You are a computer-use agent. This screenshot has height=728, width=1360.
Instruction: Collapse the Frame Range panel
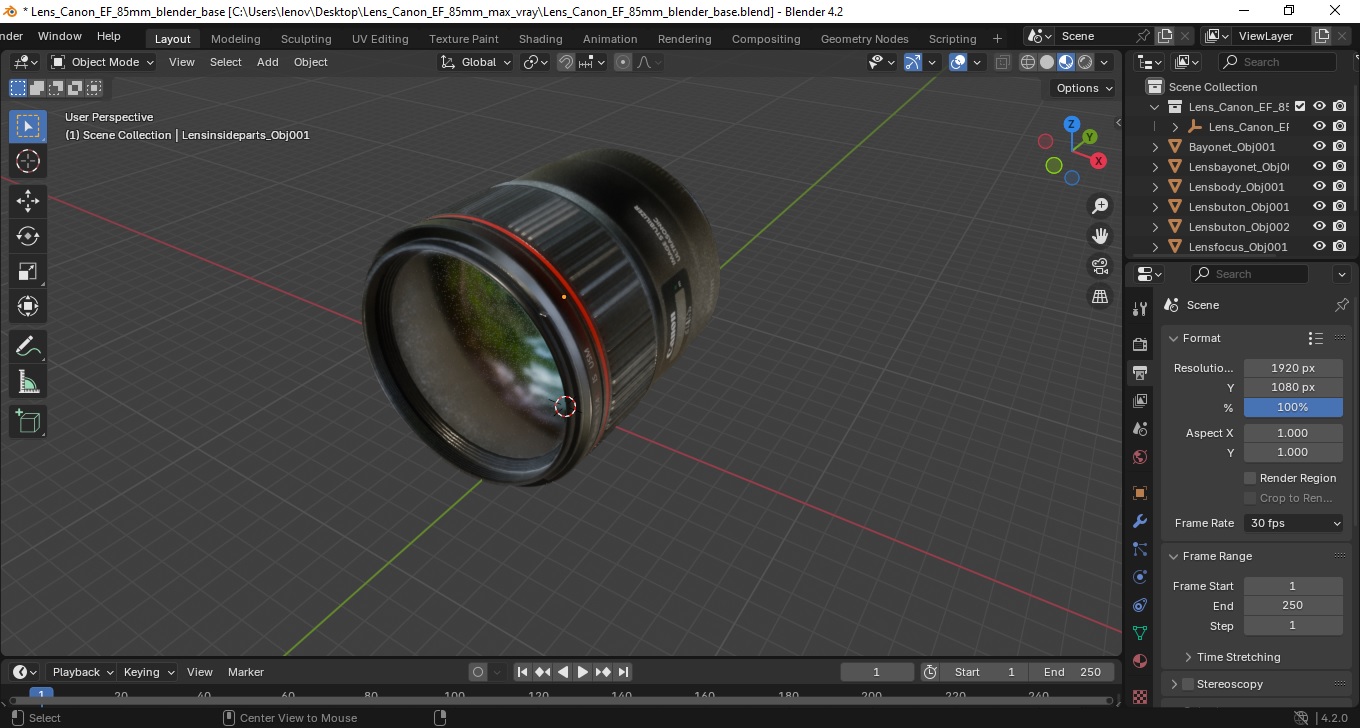tap(1174, 556)
